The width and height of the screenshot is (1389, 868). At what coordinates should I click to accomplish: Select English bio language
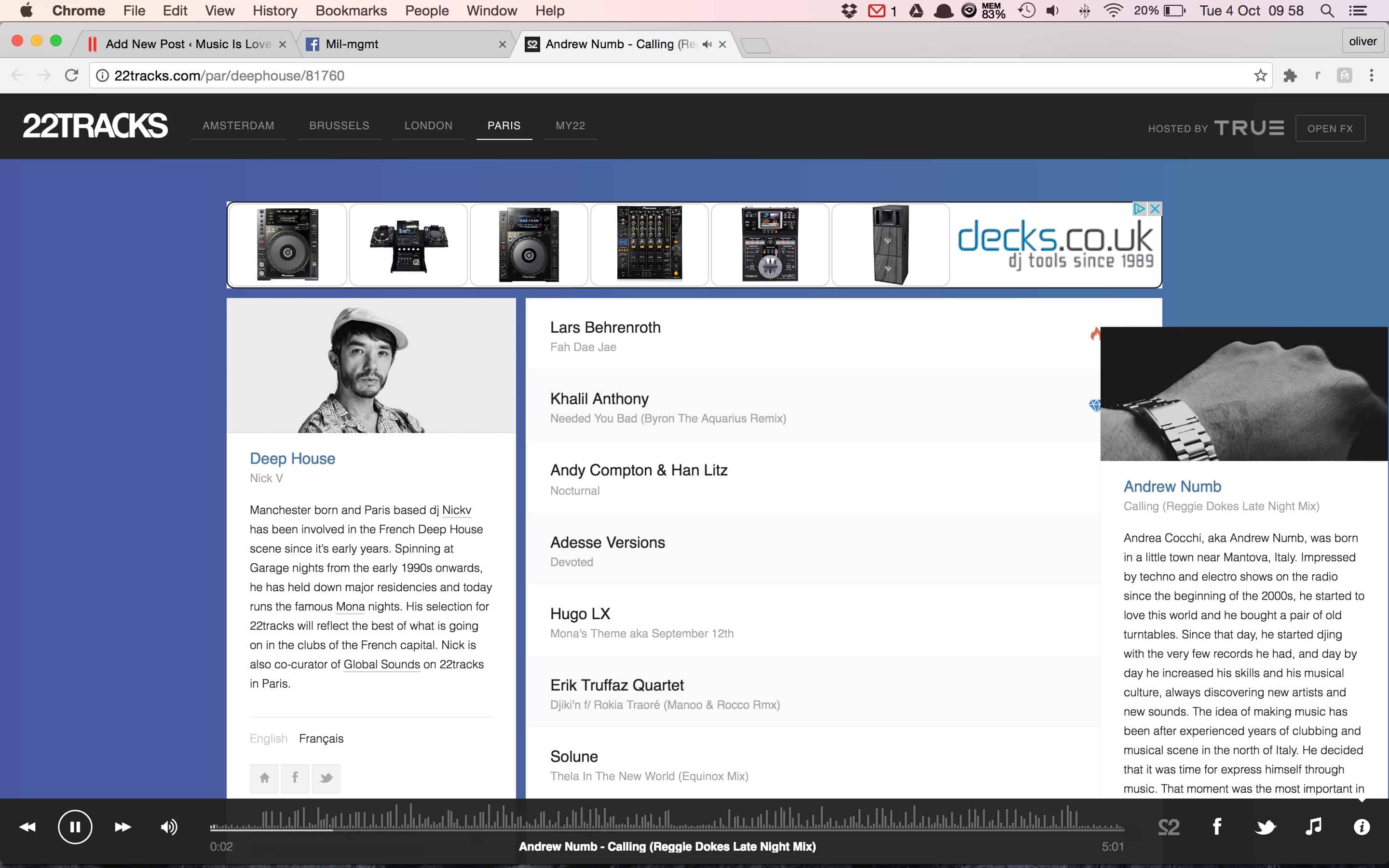268,738
